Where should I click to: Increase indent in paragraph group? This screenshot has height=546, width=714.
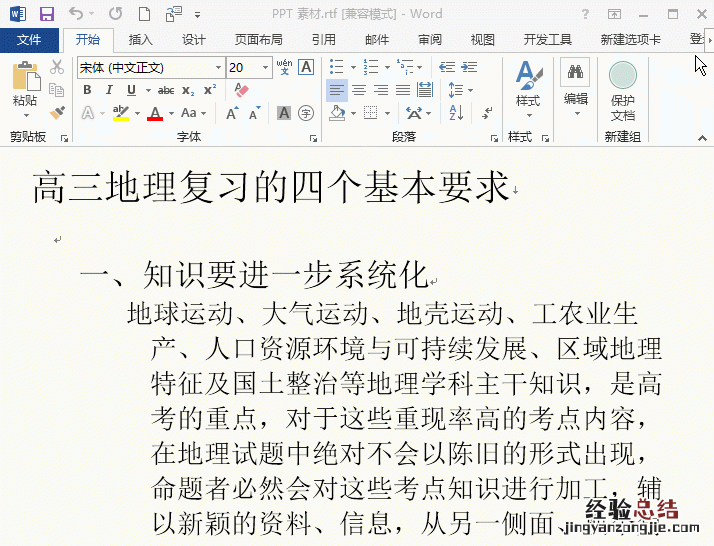[x=469, y=67]
